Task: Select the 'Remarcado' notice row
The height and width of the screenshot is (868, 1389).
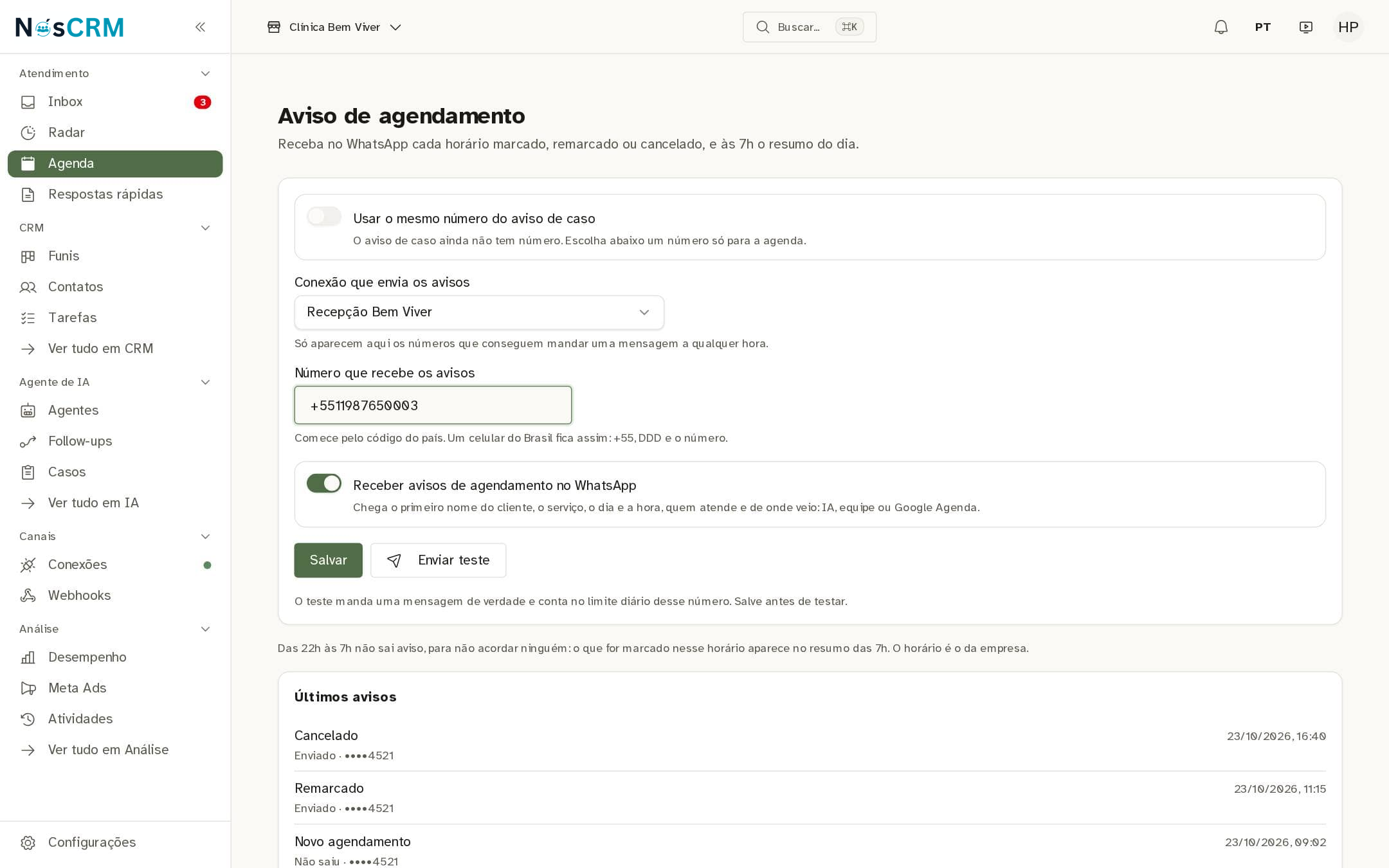Action: click(810, 798)
